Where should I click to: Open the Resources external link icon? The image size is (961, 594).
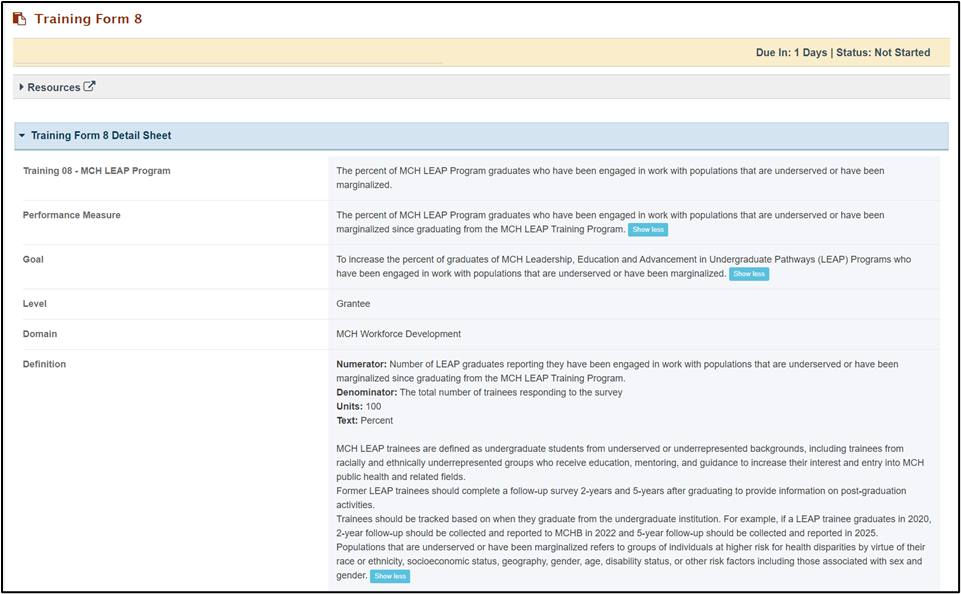pos(89,86)
